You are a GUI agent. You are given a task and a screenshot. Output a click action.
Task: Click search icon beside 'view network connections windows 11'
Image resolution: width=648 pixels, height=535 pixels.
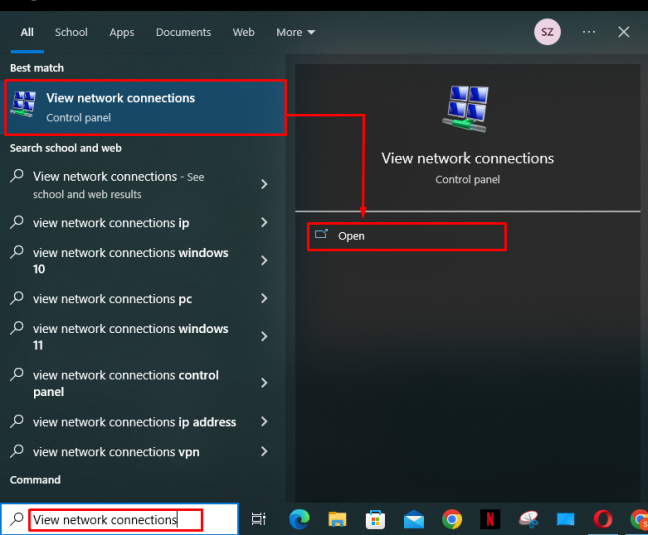click(17, 328)
